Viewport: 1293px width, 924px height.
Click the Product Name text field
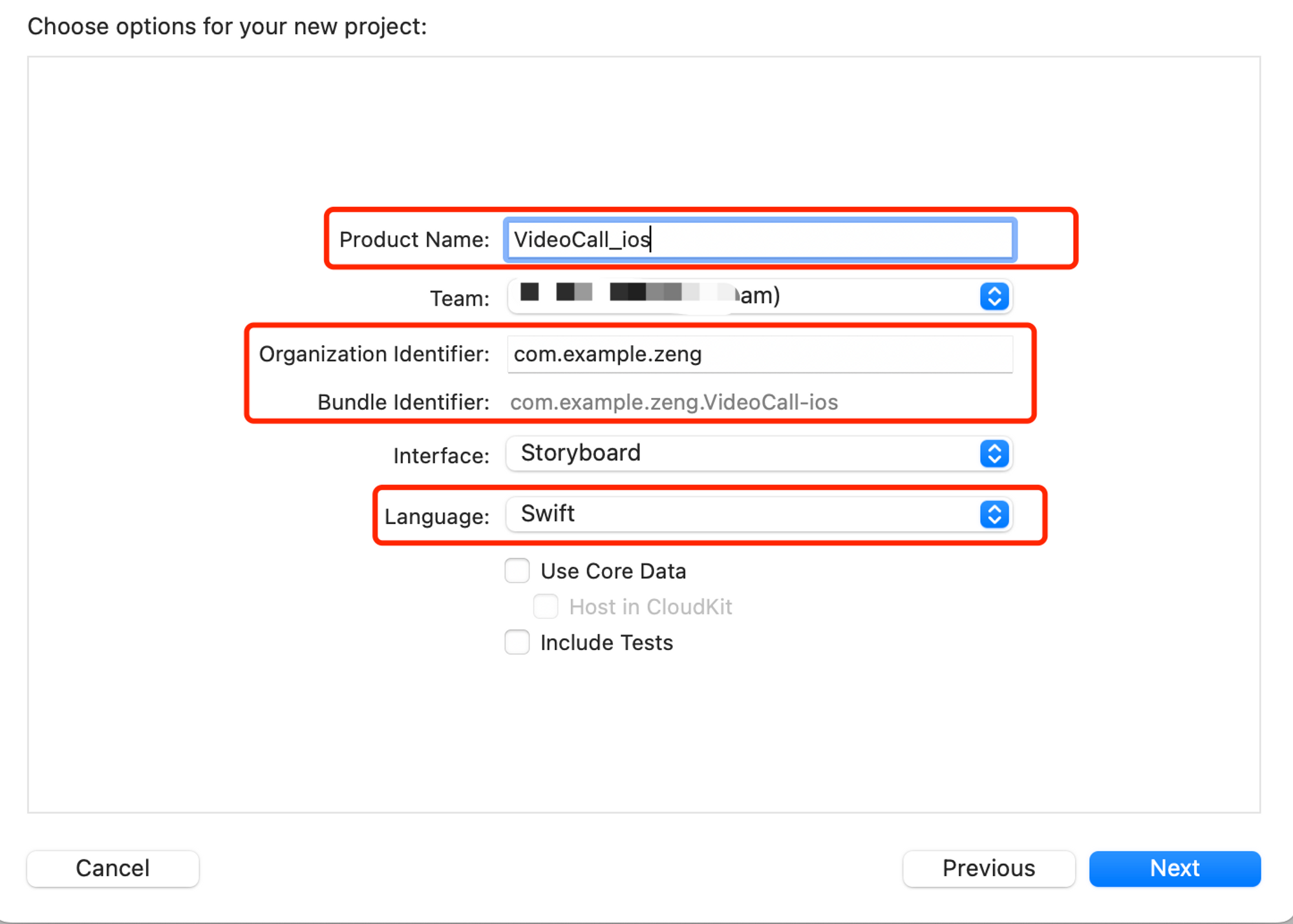pyautogui.click(x=760, y=240)
